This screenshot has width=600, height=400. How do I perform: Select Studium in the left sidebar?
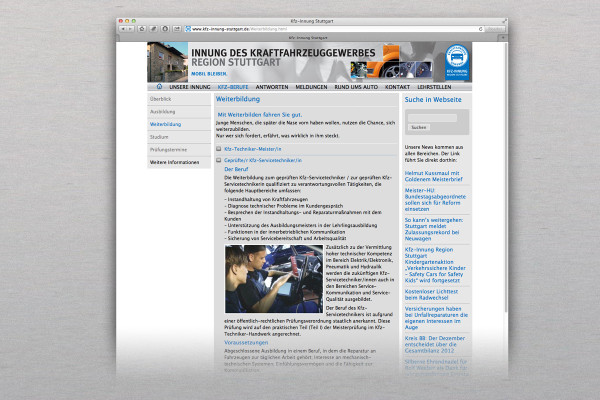(x=179, y=137)
